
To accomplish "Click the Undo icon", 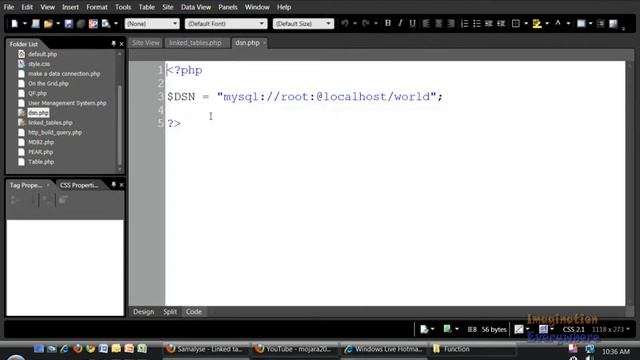I will click(345, 24).
